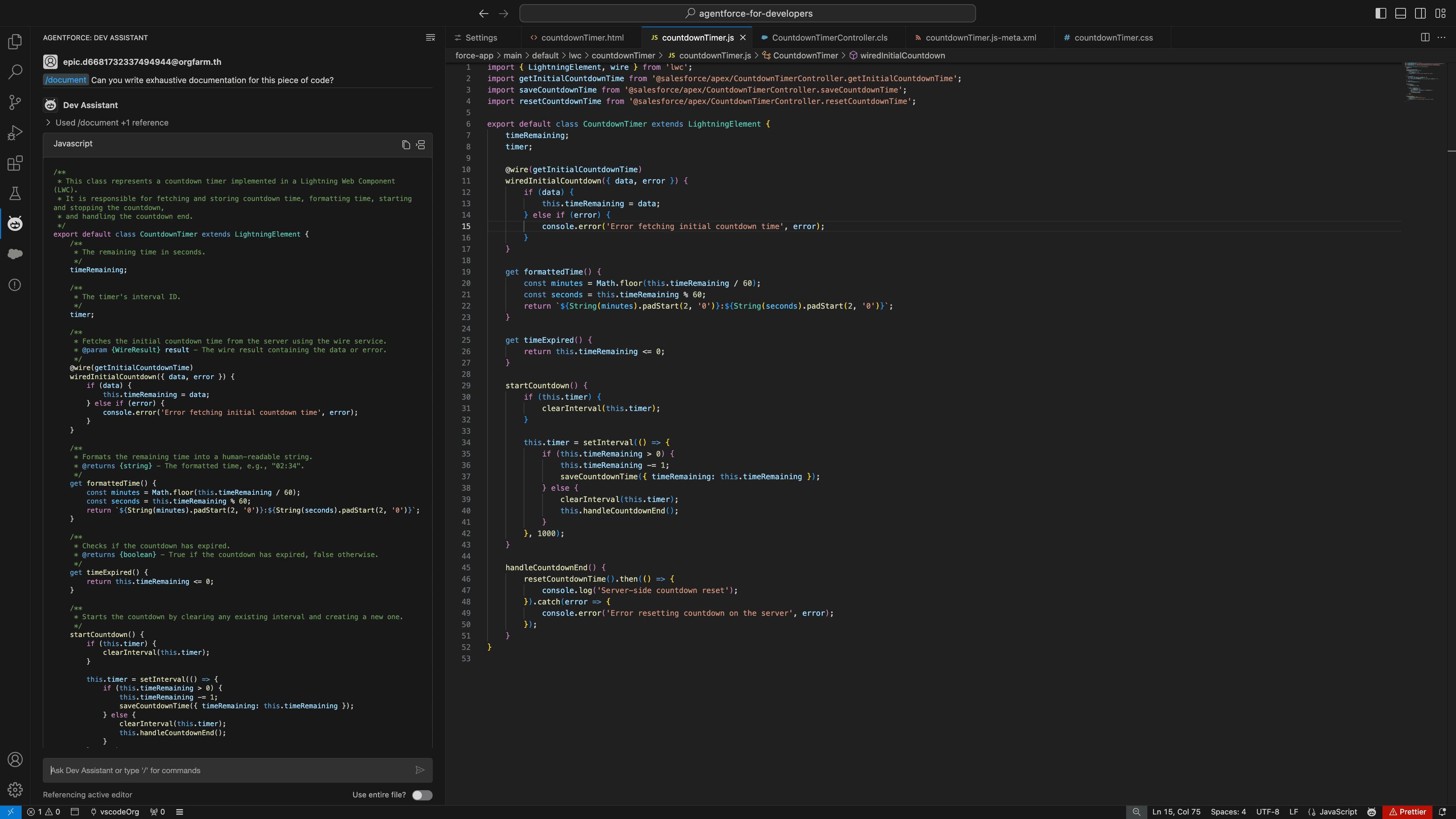Open the Salesforce cloud view
1456x819 pixels.
tap(15, 254)
